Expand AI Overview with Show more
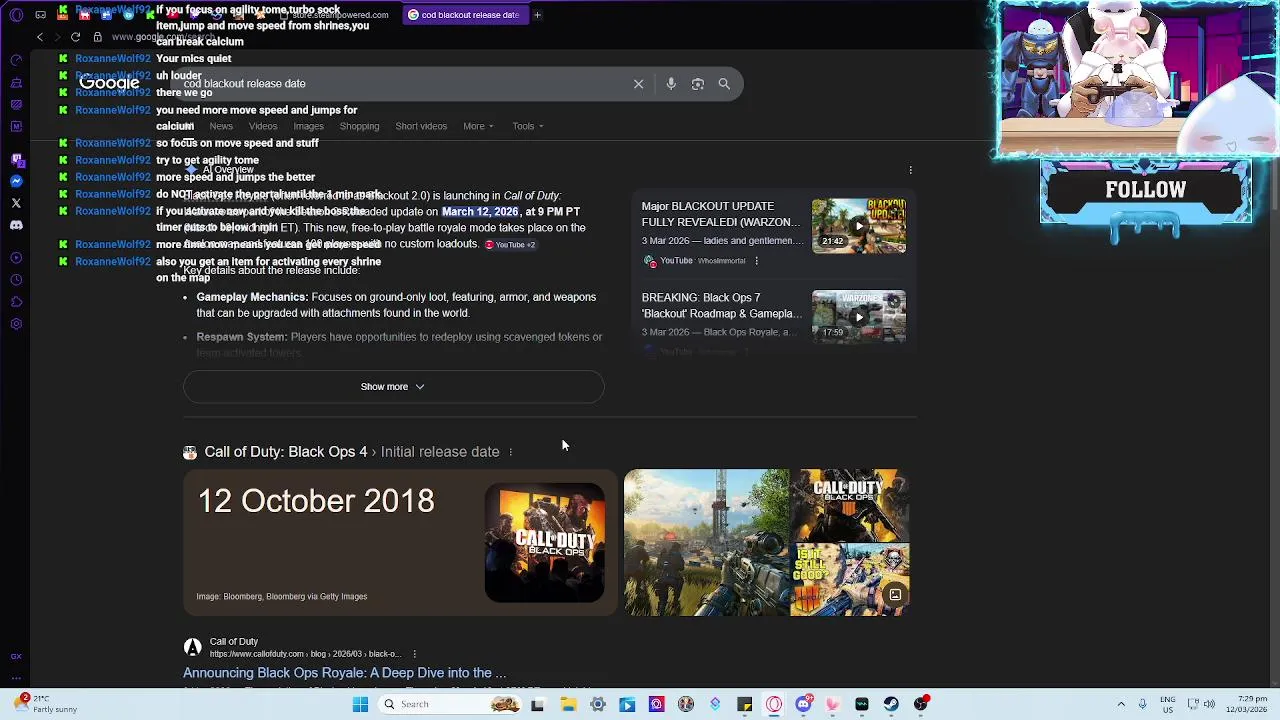Viewport: 1280px width, 720px height. click(393, 387)
